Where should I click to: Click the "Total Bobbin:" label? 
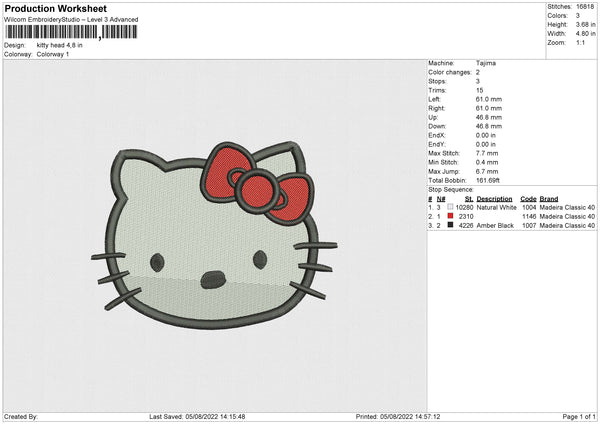[447, 180]
